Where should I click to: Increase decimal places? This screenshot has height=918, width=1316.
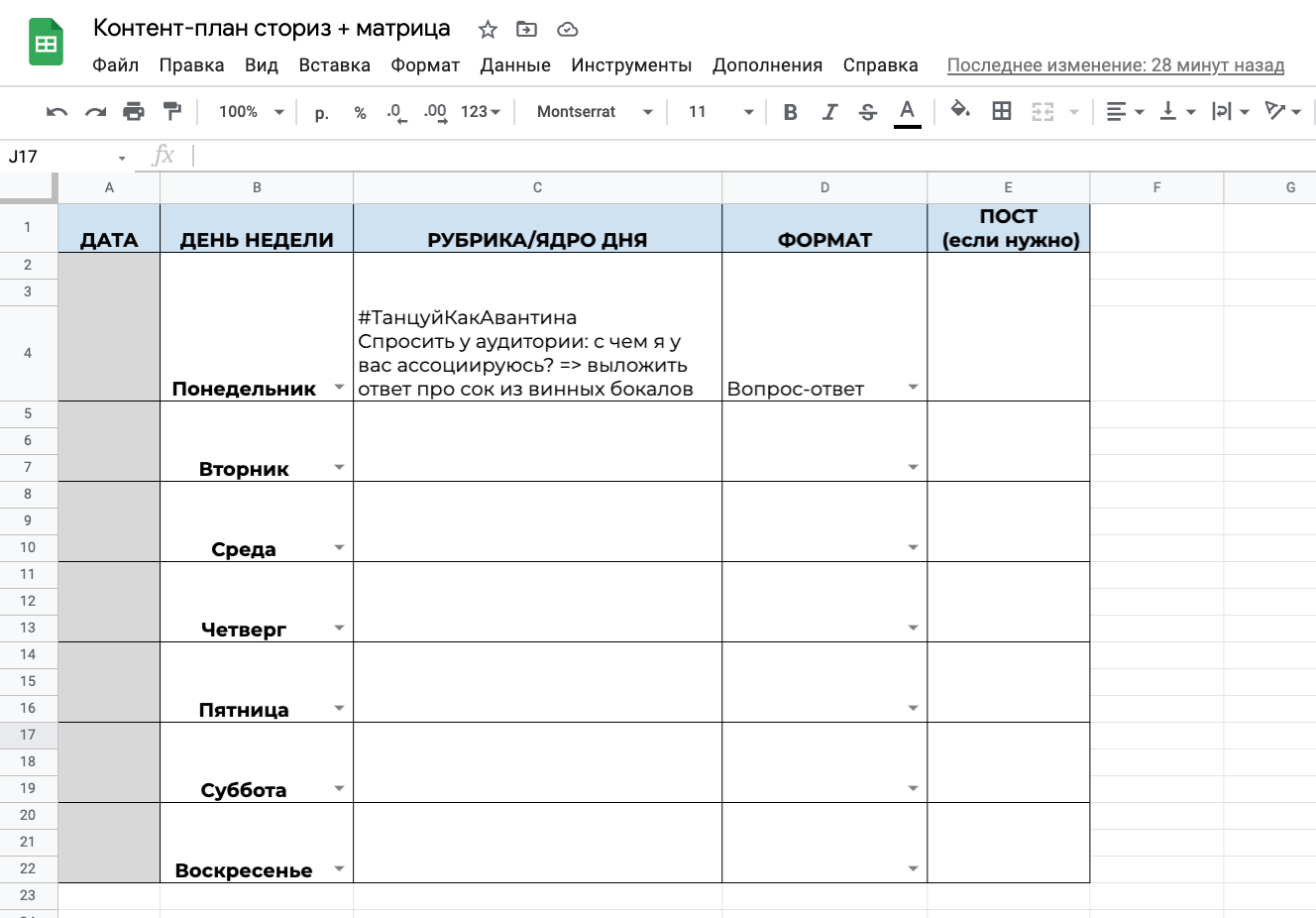[x=435, y=113]
